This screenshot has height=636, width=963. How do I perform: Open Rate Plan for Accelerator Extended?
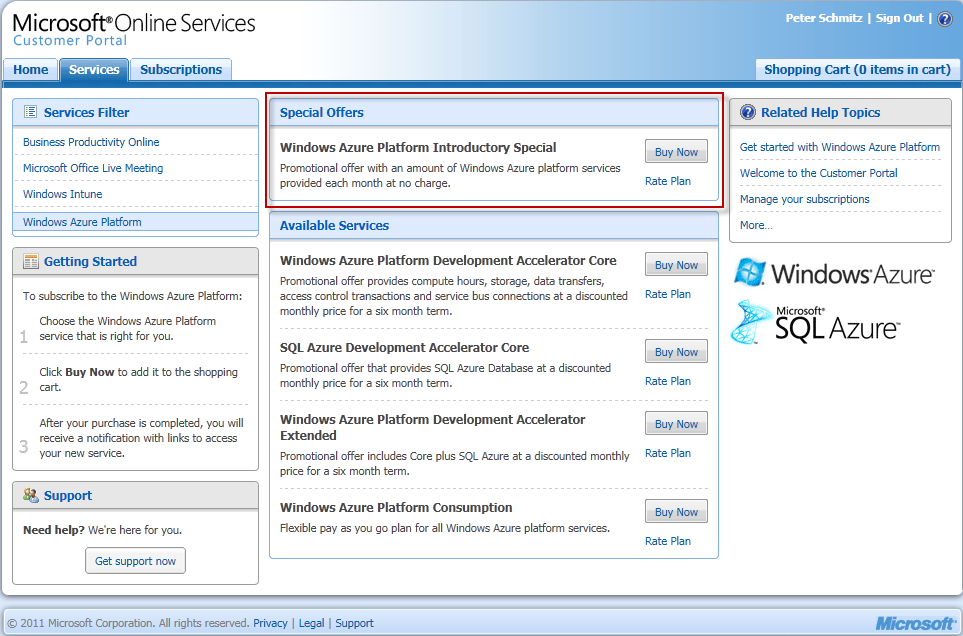(x=668, y=453)
